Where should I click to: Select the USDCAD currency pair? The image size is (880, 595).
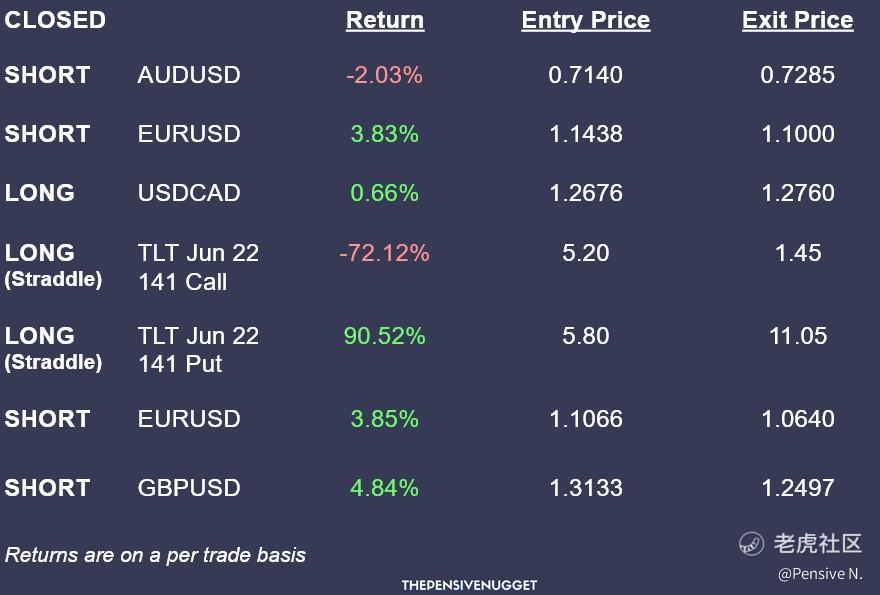point(189,193)
